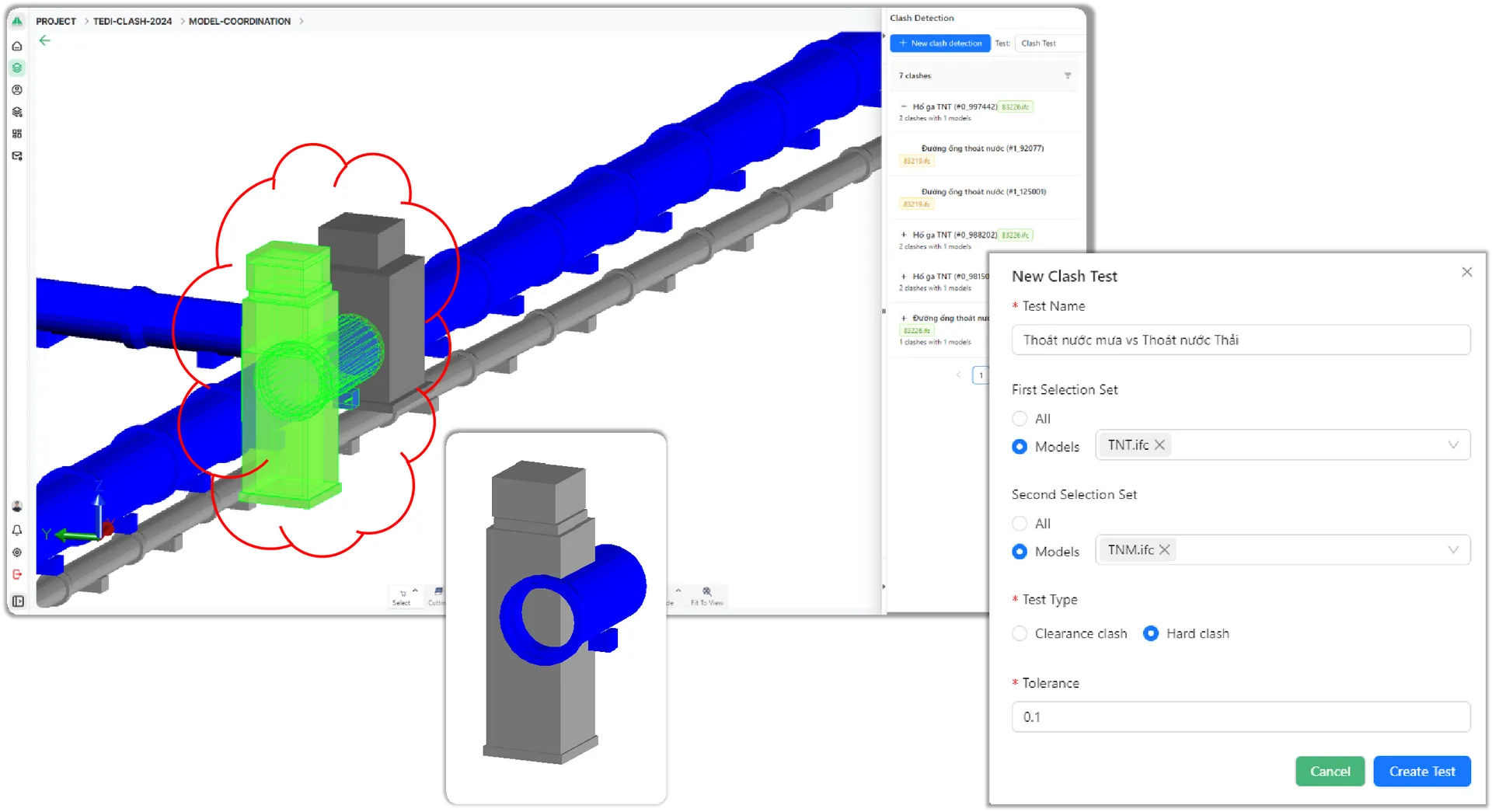Click 83219.ifc tag under #1_125001
This screenshot has width=1492, height=812.
coord(917,204)
